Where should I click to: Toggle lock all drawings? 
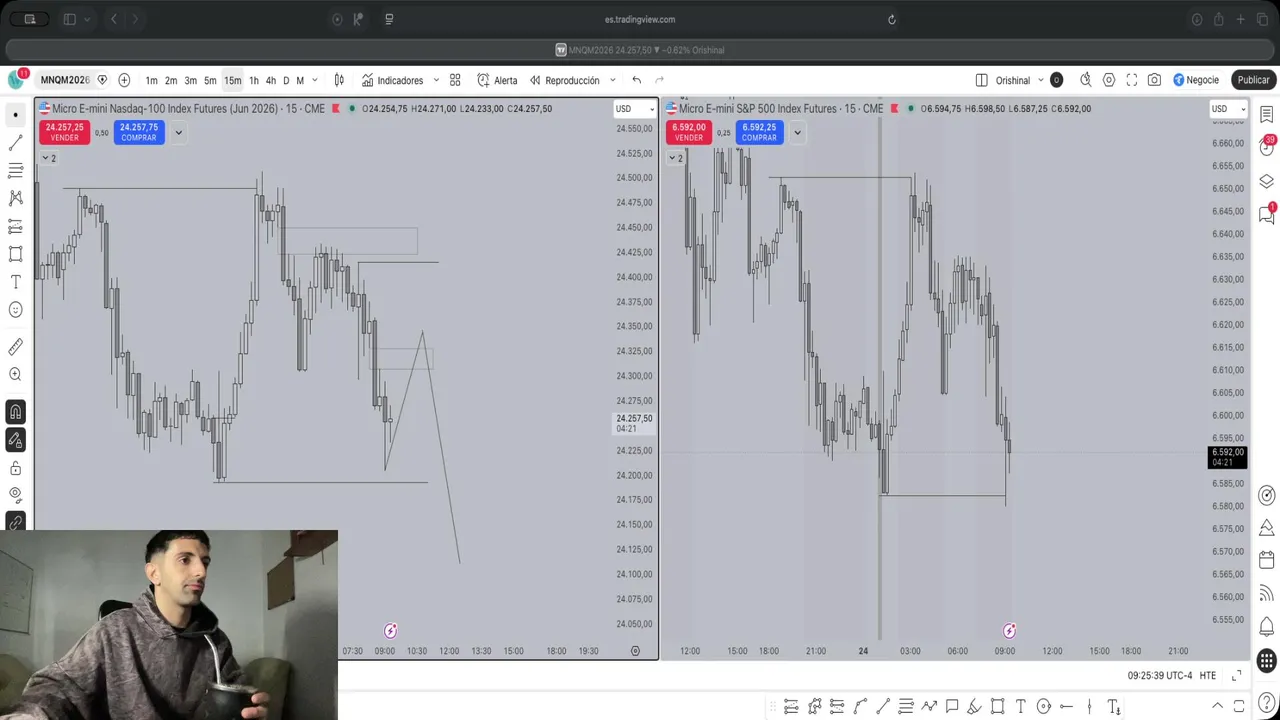[15, 468]
